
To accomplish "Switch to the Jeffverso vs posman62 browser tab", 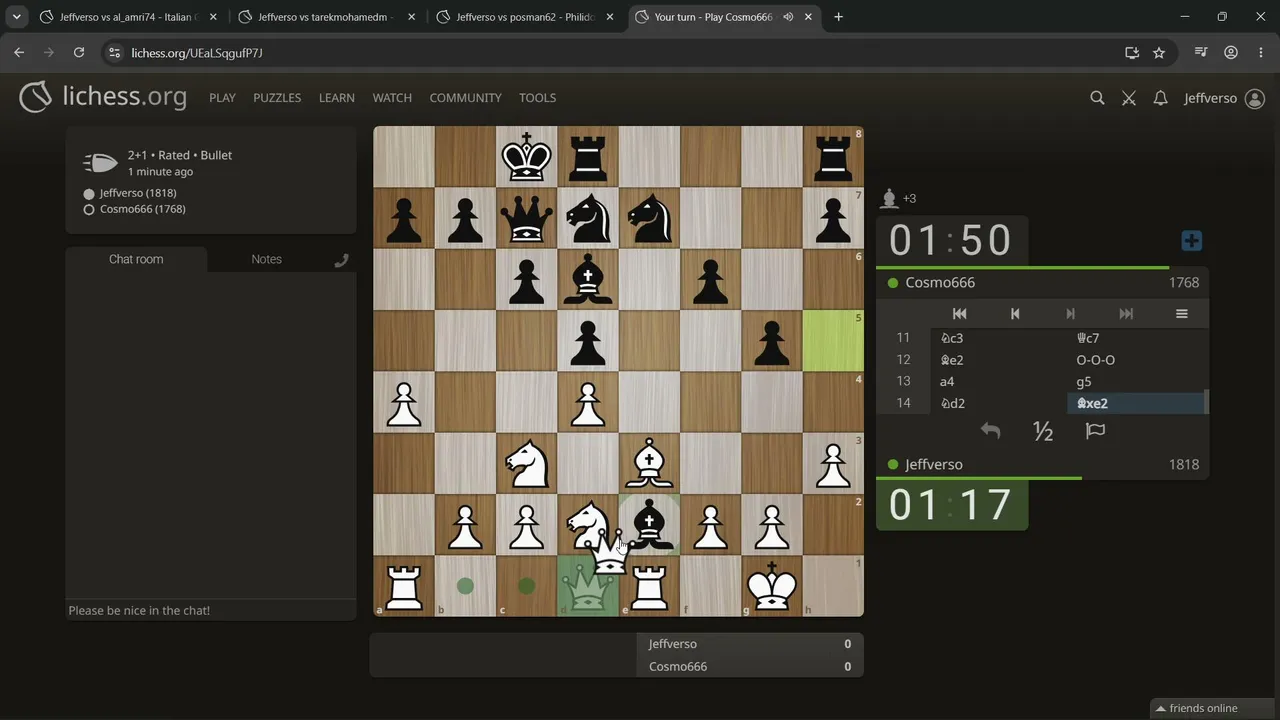I will (x=525, y=17).
